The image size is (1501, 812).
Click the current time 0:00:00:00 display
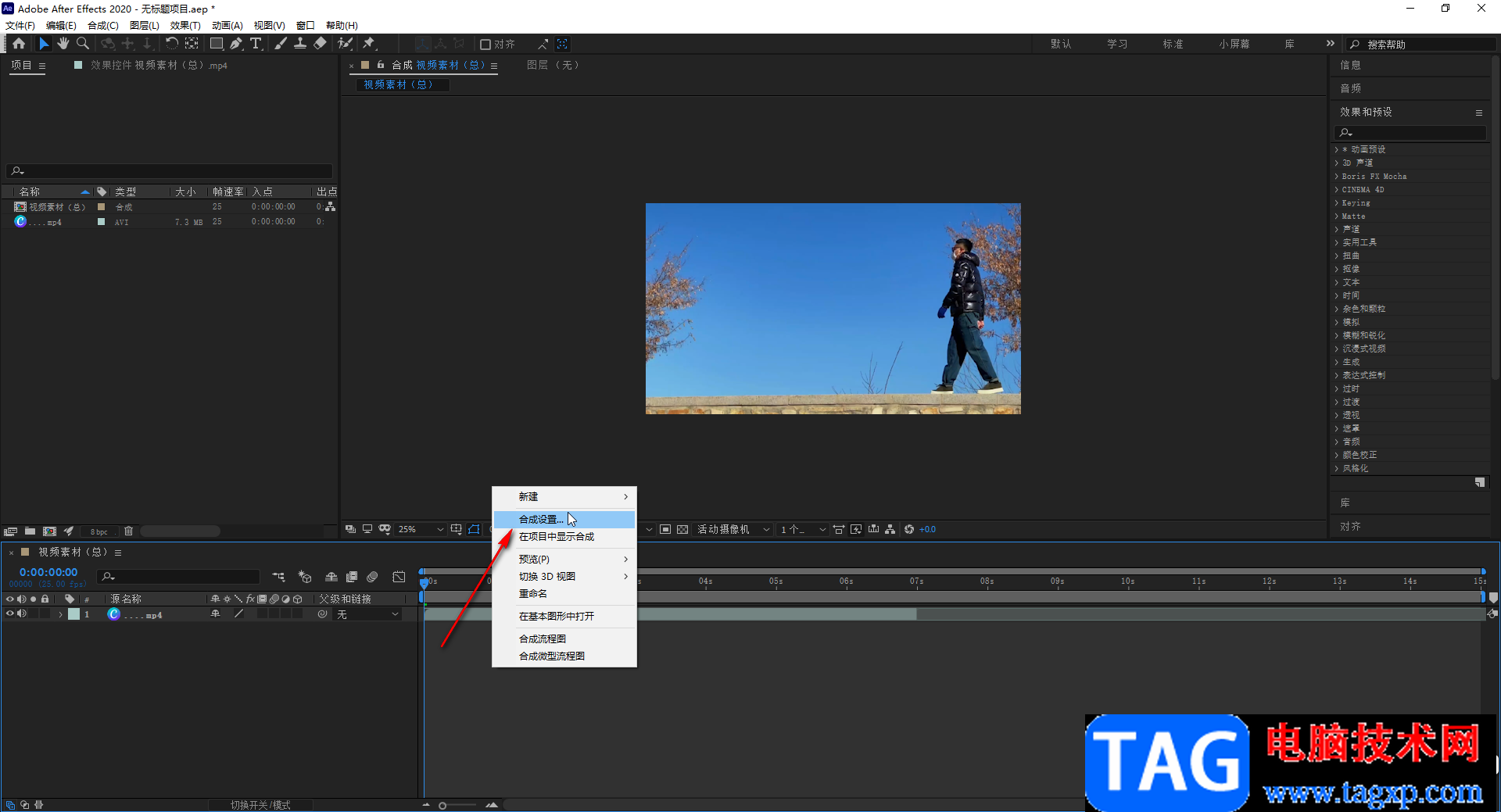48,572
